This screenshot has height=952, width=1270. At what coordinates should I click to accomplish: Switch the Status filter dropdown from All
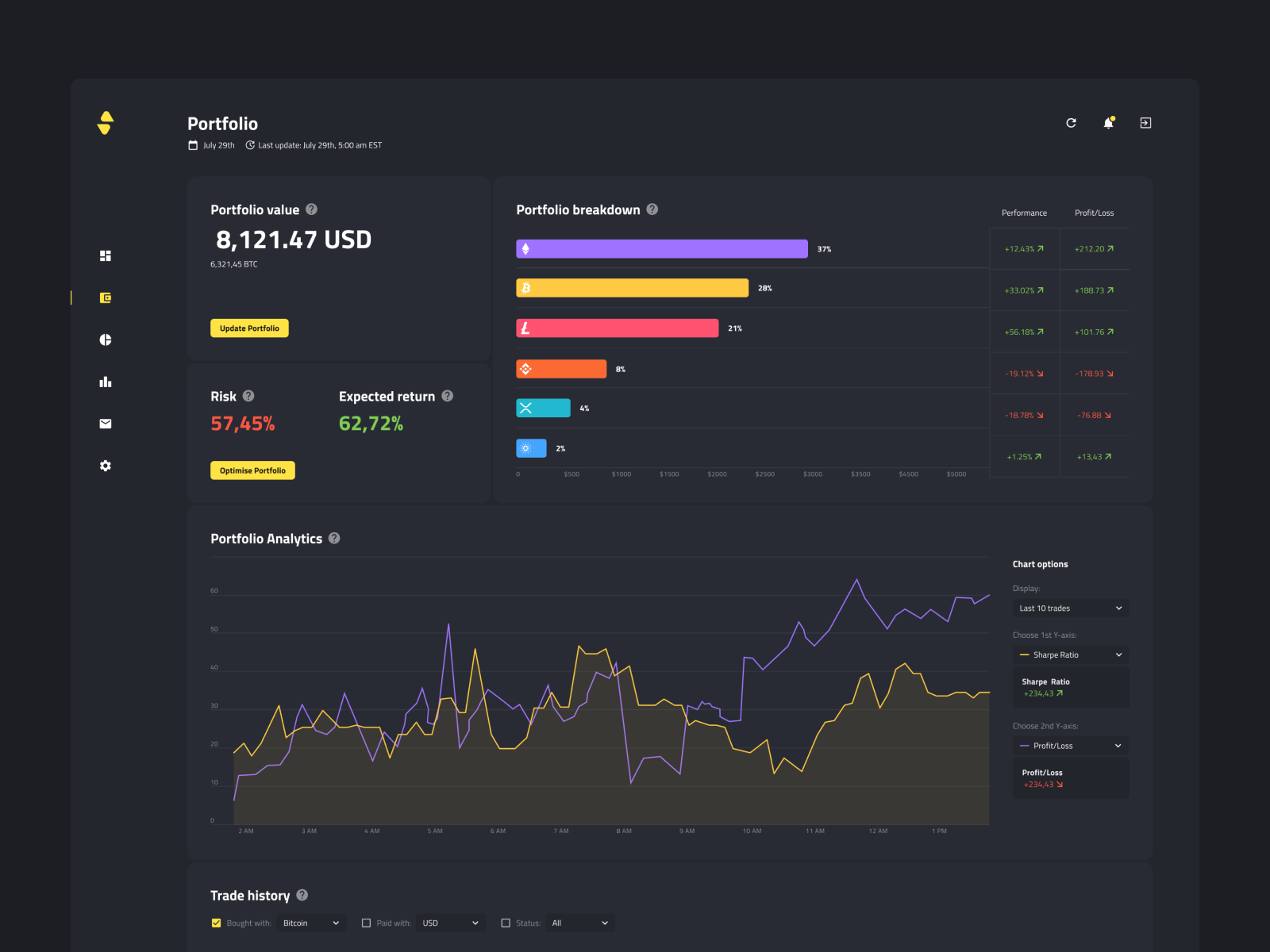point(579,923)
